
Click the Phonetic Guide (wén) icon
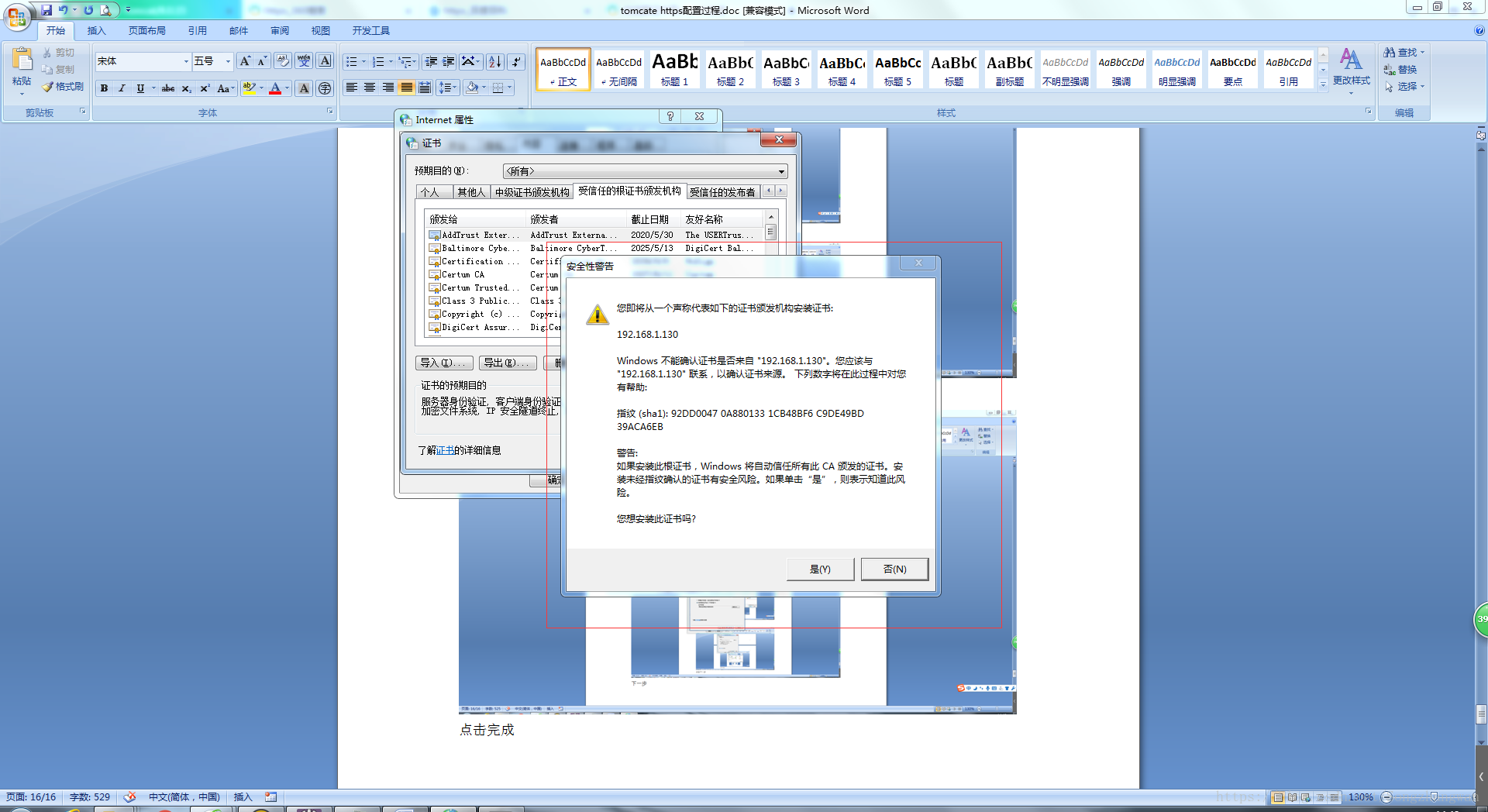[304, 61]
